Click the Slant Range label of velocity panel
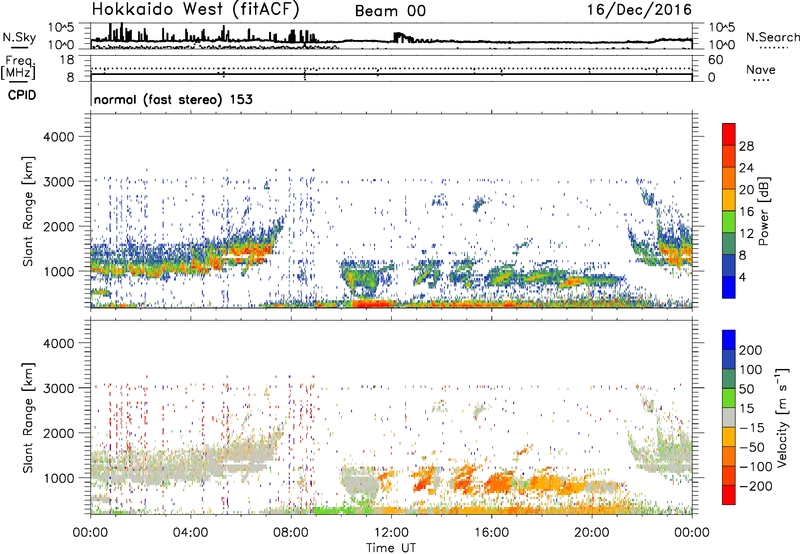This screenshot has width=800, height=554. pyautogui.click(x=28, y=417)
